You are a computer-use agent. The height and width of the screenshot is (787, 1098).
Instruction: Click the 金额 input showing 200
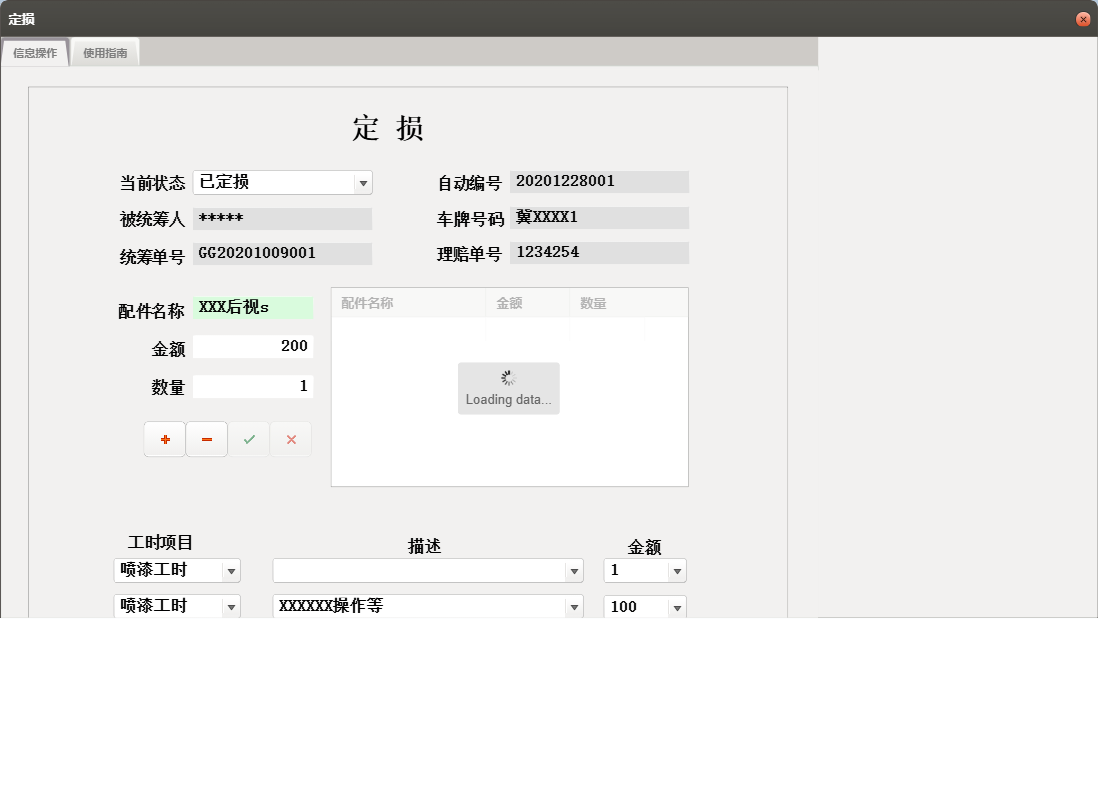tap(253, 346)
